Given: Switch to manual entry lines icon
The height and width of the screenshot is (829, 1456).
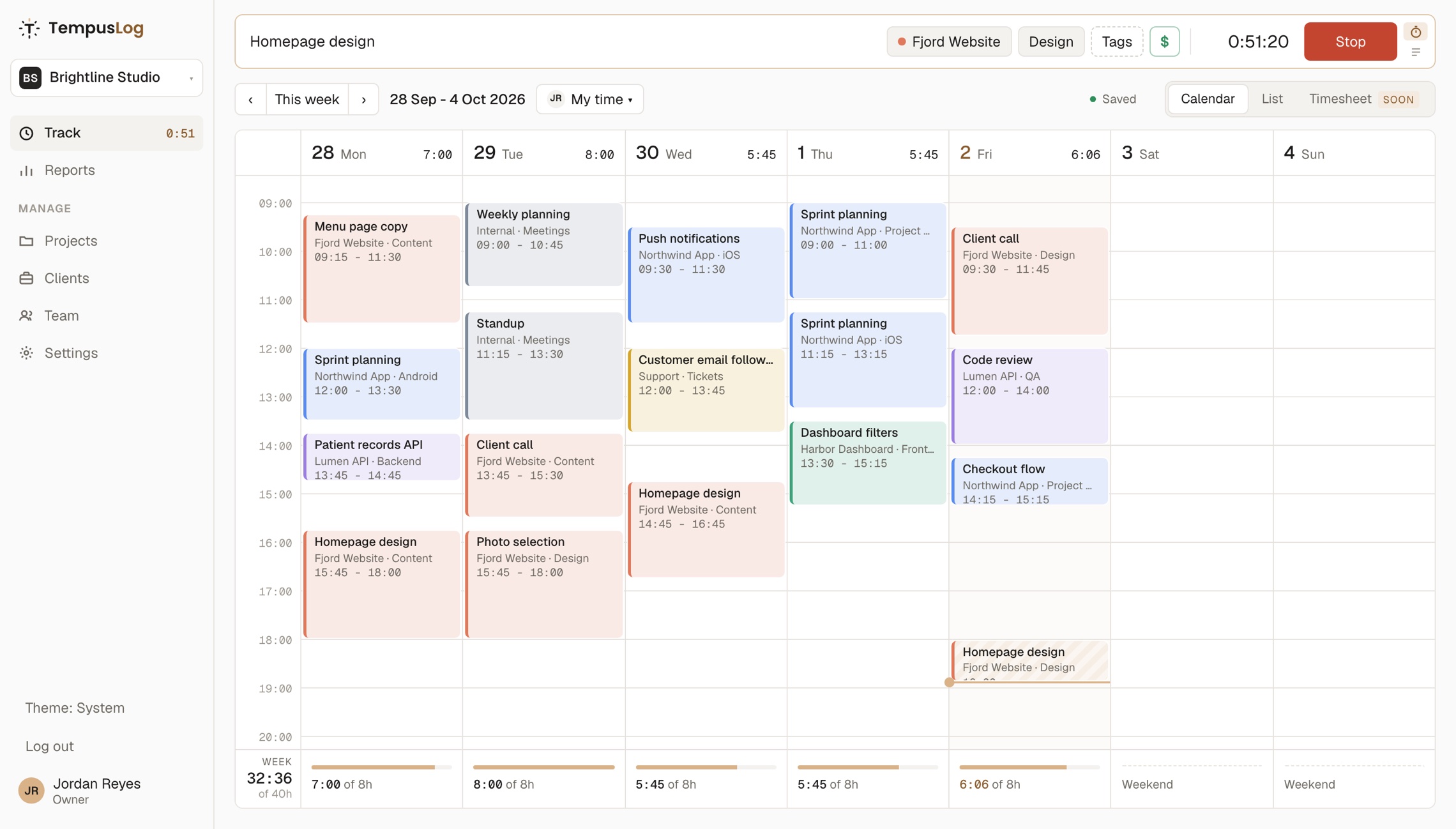Looking at the screenshot, I should [1416, 52].
